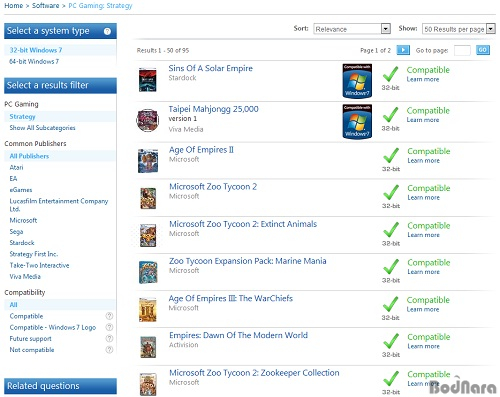Viewport: 500px width, 397px height.
Task: Select 64-bit Windows 7 system type
Action: point(34,61)
